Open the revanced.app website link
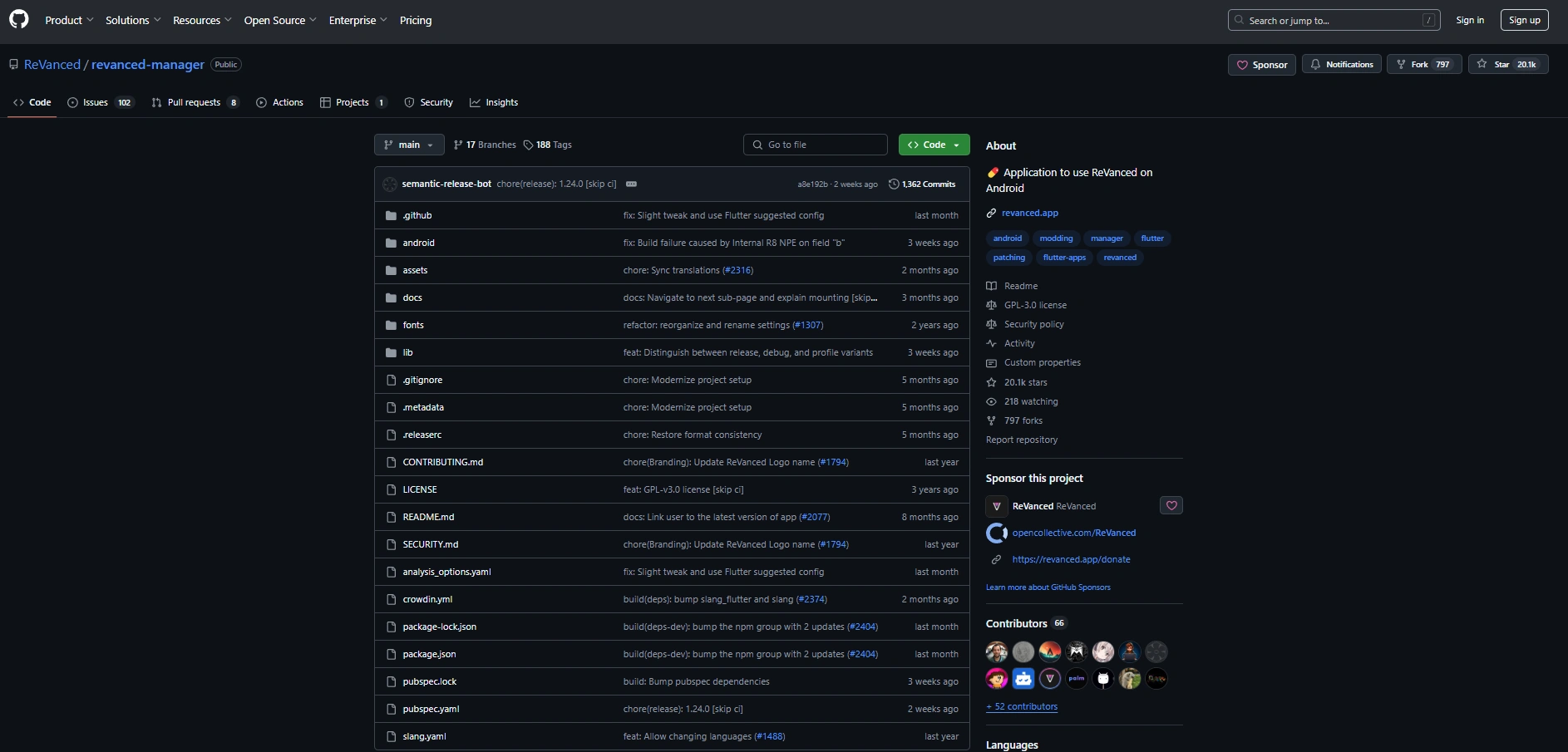Viewport: 1568px width, 752px height. (x=1030, y=213)
